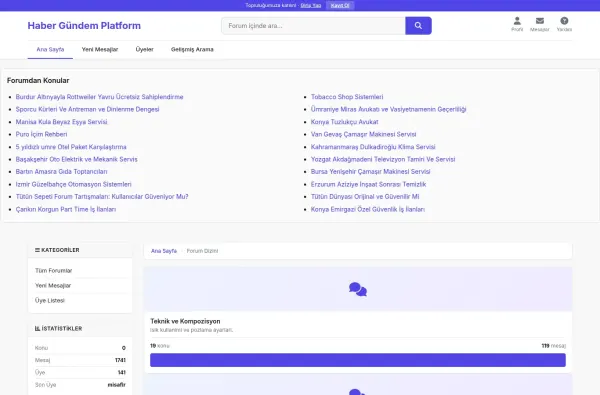Select Tüm Forumlar in the Kategoriler sidebar

point(54,271)
